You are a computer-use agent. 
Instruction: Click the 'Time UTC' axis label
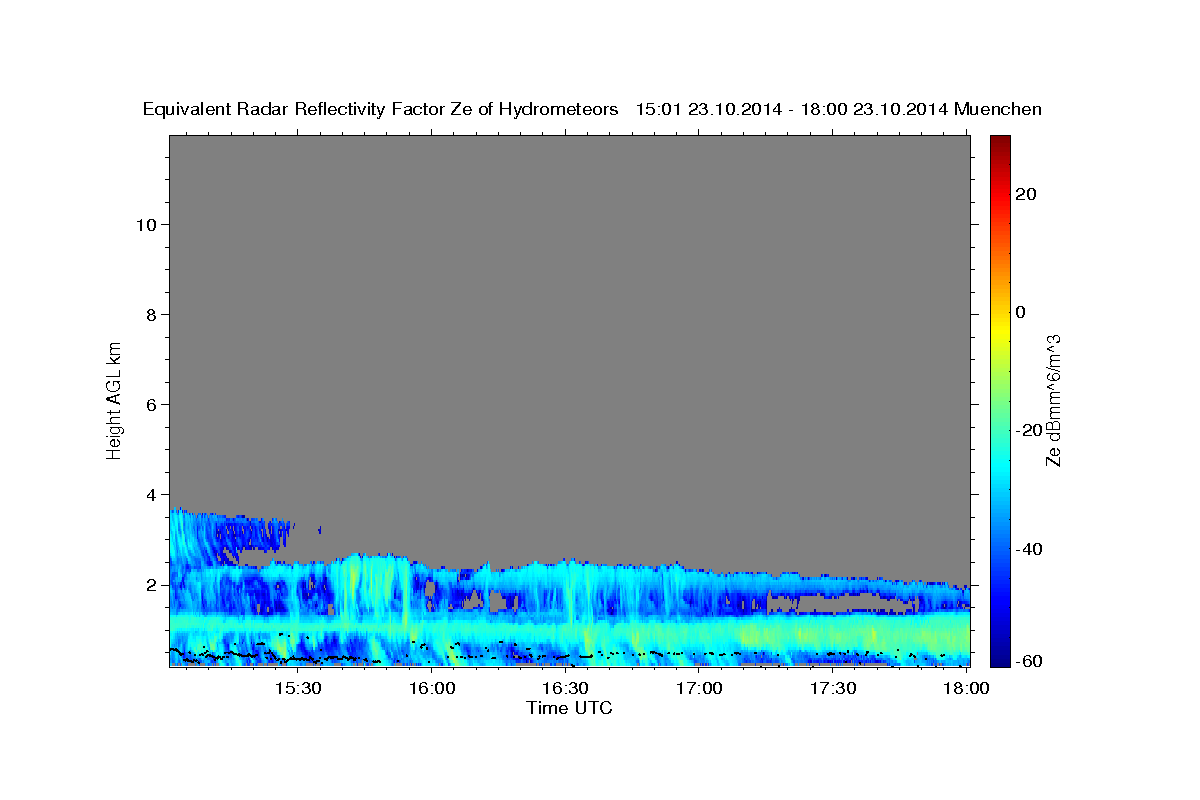pyautogui.click(x=569, y=709)
